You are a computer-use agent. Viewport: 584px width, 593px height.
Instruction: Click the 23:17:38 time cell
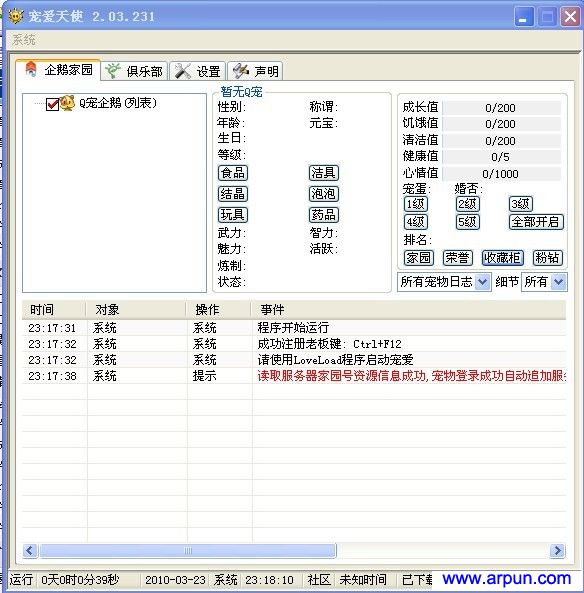tap(52, 376)
